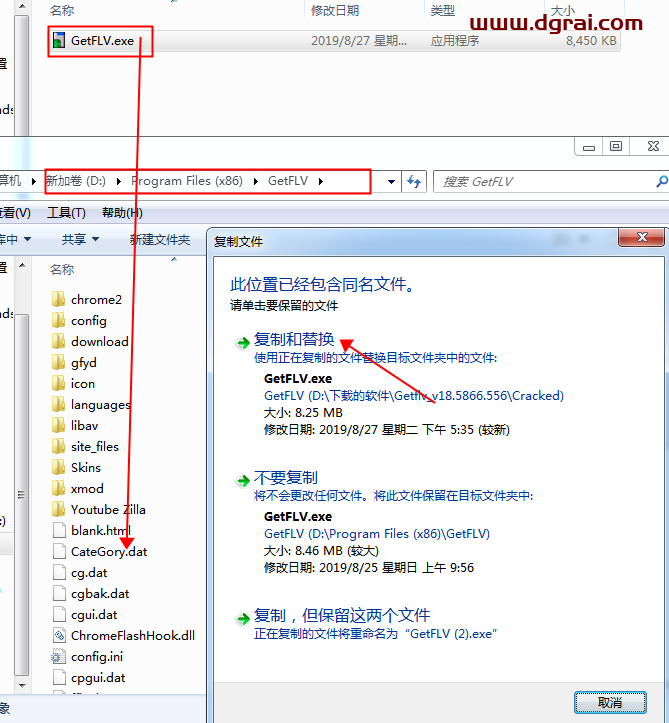Select the blank.html file

click(x=91, y=530)
